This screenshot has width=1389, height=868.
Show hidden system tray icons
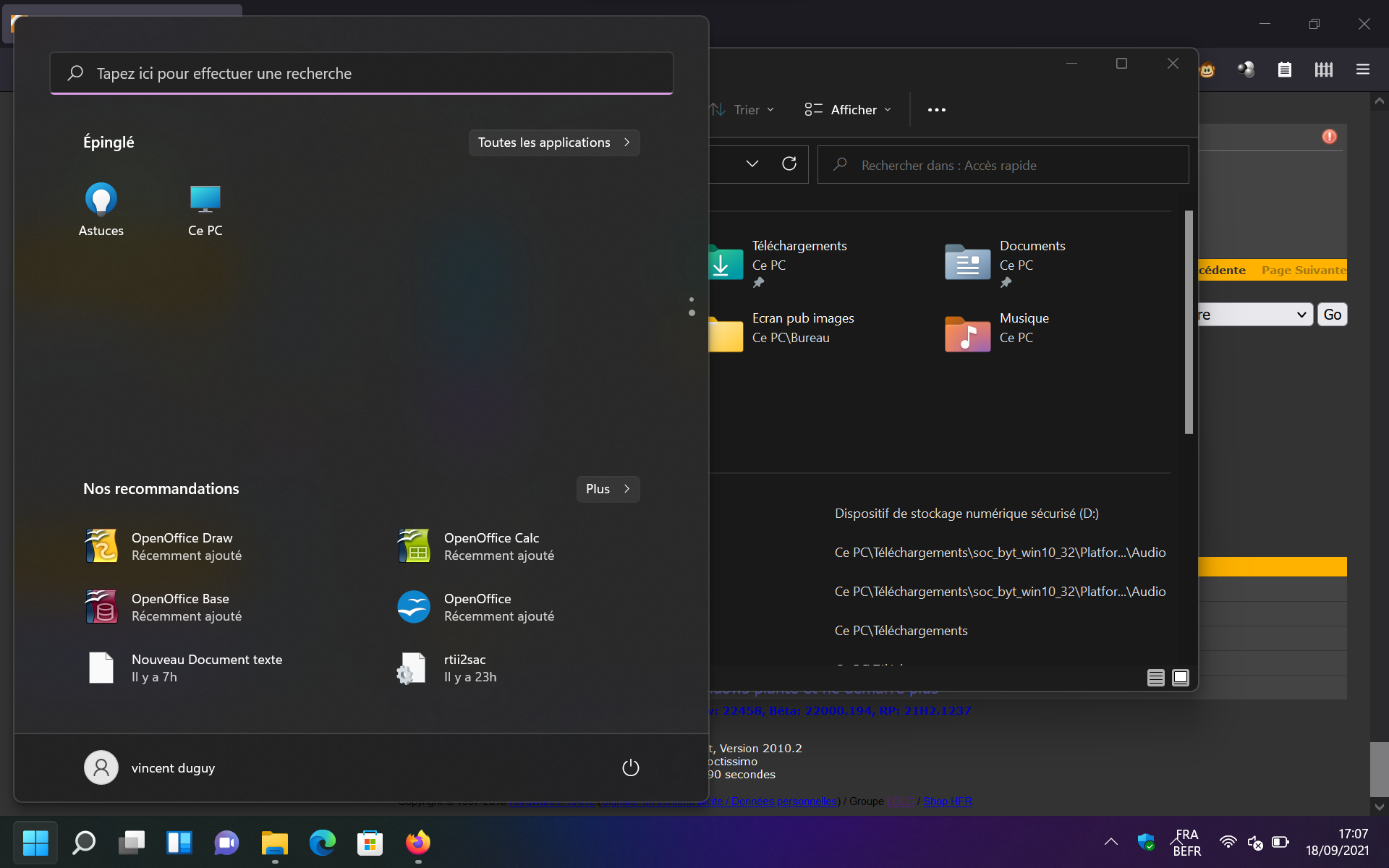coord(1110,842)
